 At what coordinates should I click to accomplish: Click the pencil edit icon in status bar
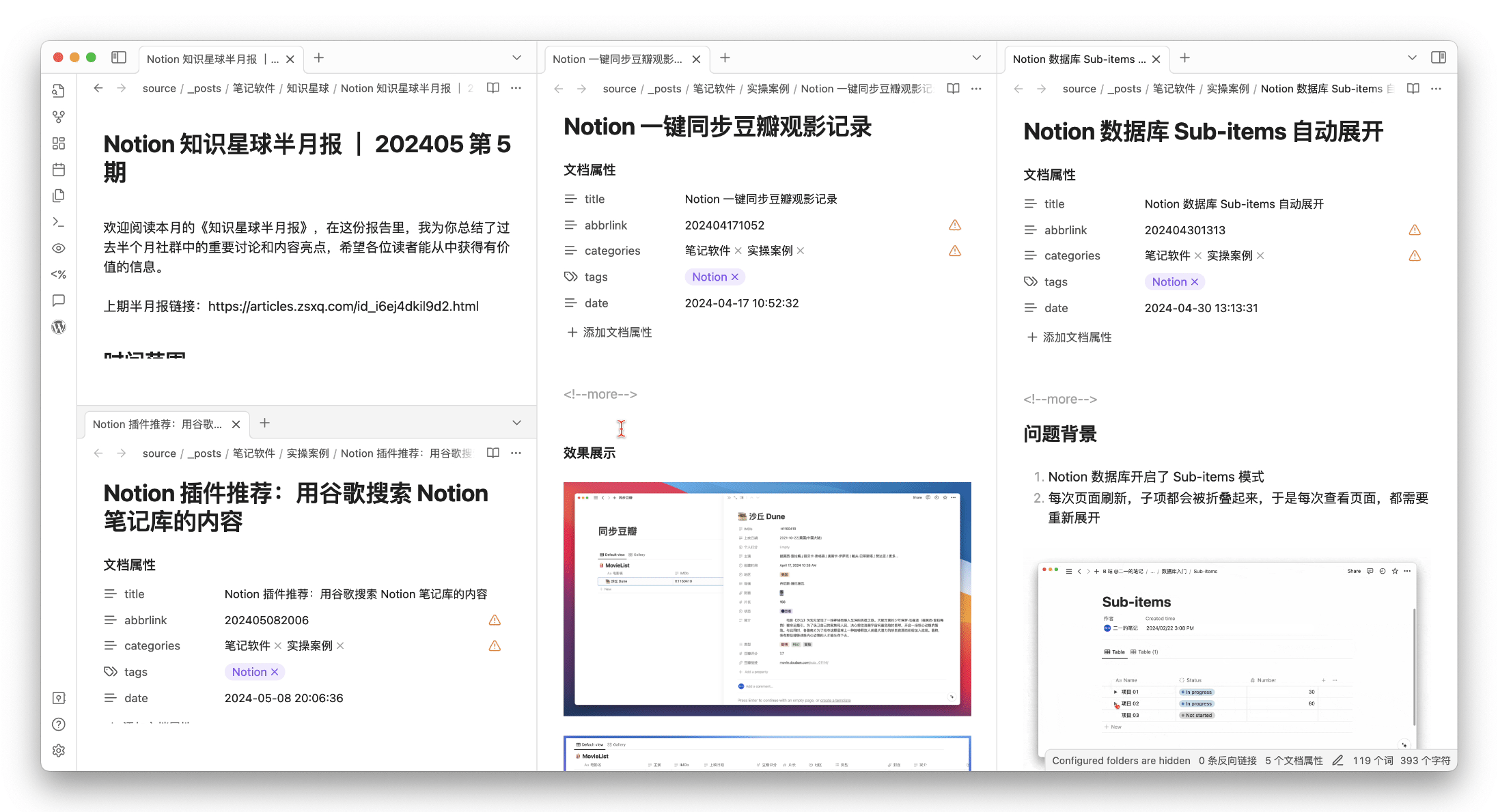(1338, 761)
